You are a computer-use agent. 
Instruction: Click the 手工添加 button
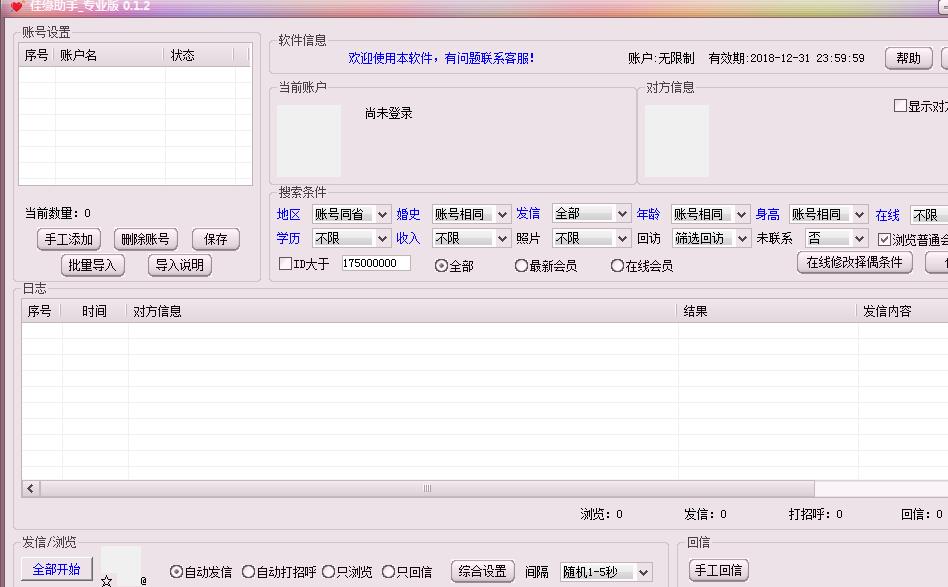(x=70, y=239)
